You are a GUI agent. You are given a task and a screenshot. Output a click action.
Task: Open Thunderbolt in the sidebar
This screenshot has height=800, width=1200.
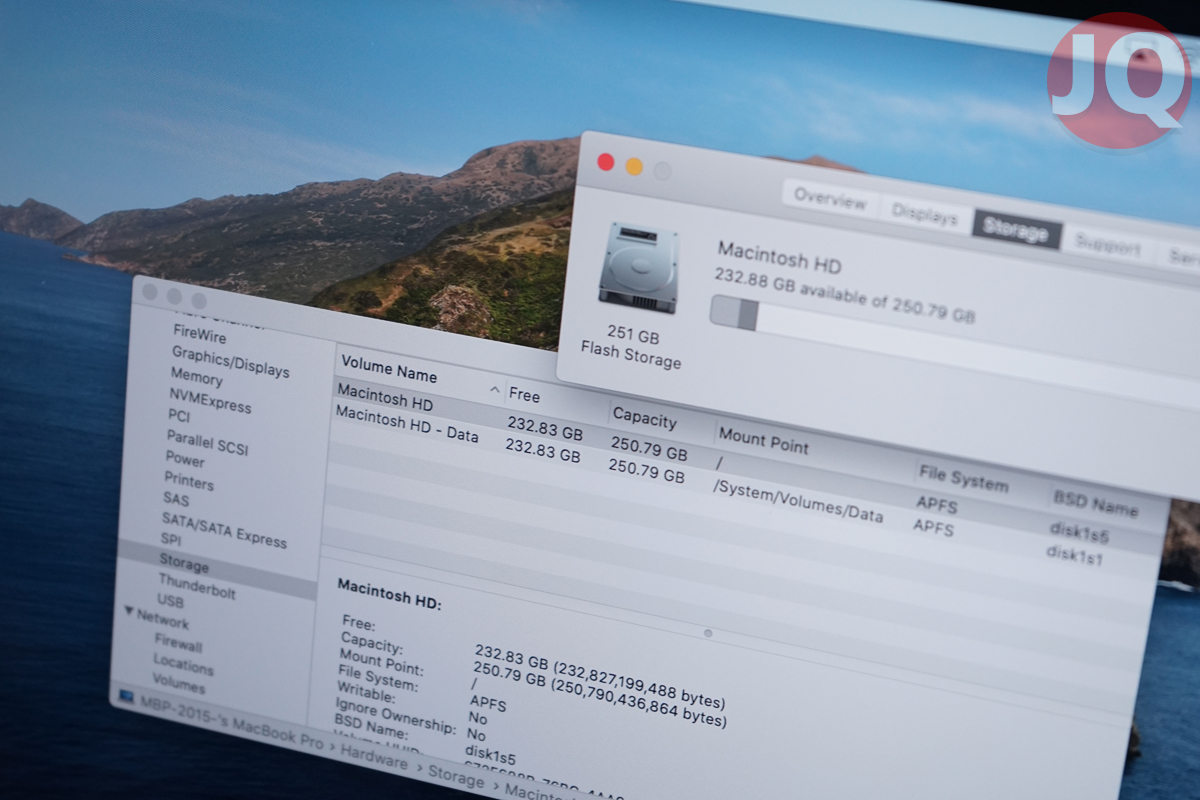pos(197,586)
